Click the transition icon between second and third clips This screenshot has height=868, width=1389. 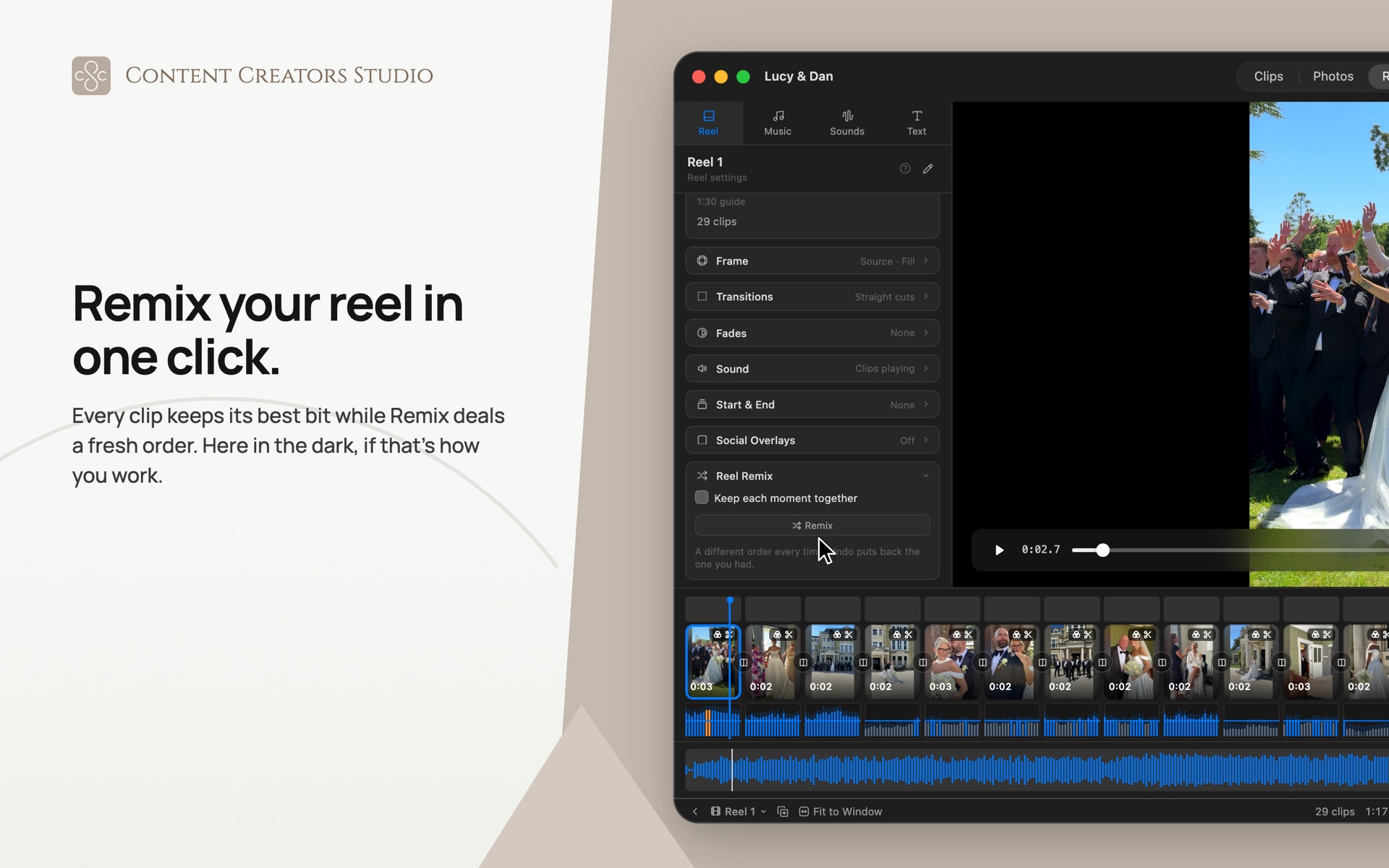pos(803,662)
